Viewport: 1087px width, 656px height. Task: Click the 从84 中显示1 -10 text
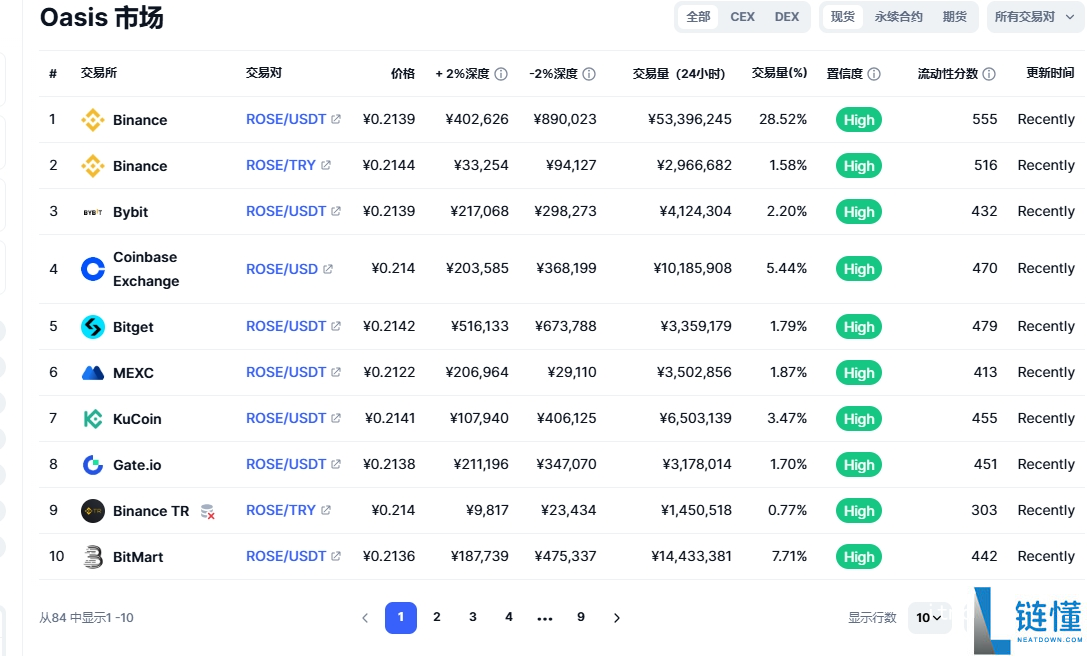(x=87, y=618)
